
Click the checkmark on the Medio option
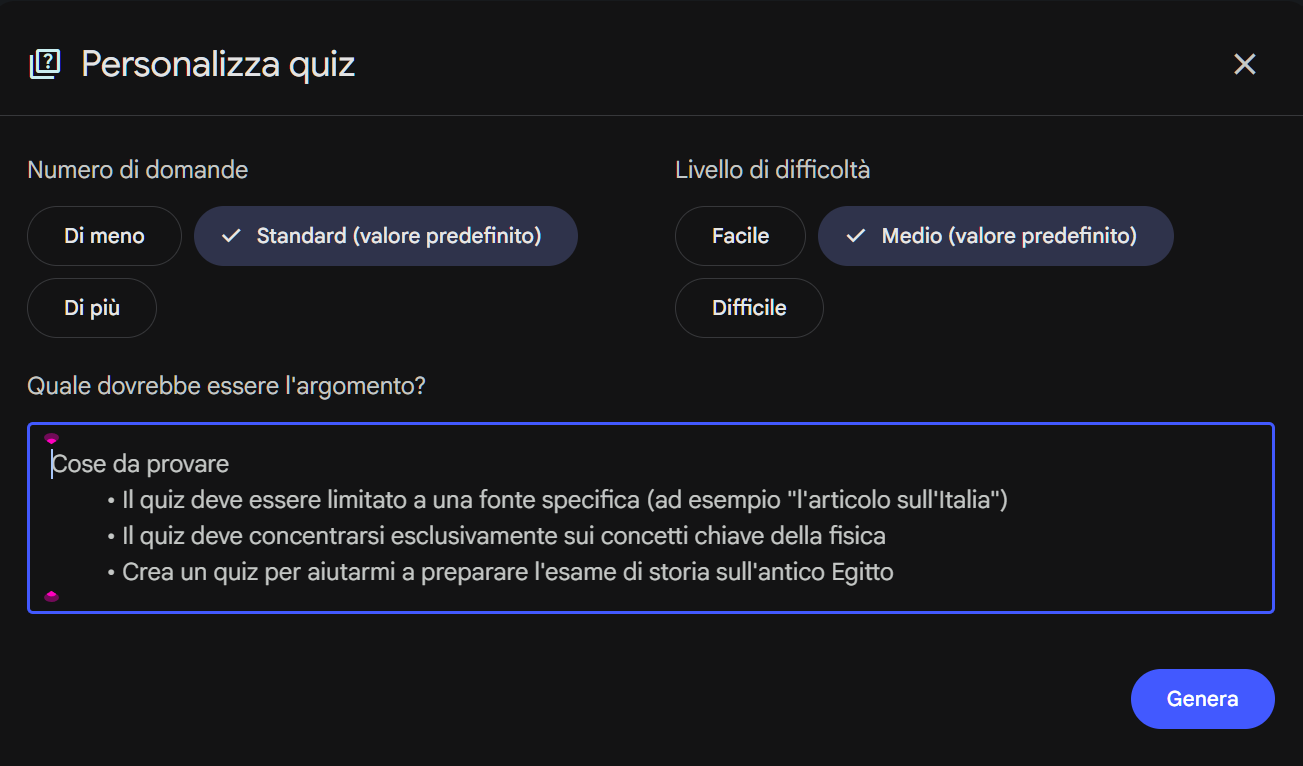click(x=855, y=236)
